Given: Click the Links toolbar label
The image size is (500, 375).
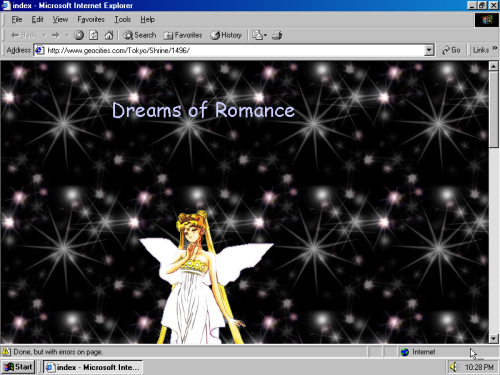Looking at the screenshot, I should (x=481, y=50).
